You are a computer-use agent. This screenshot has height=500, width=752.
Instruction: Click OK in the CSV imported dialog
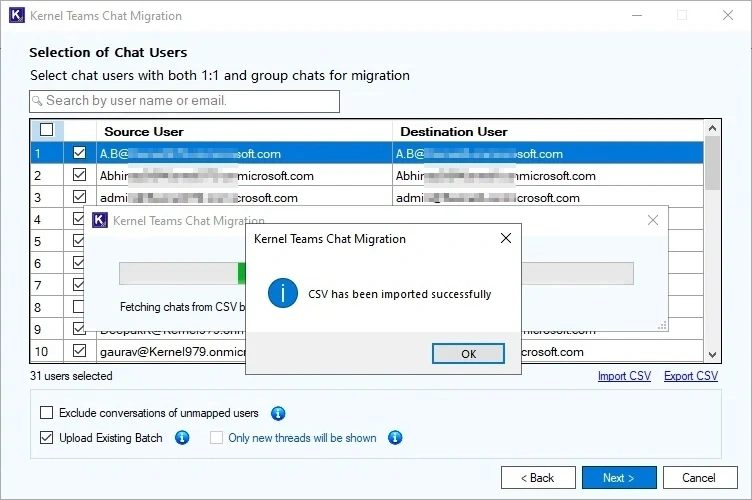pyautogui.click(x=468, y=354)
